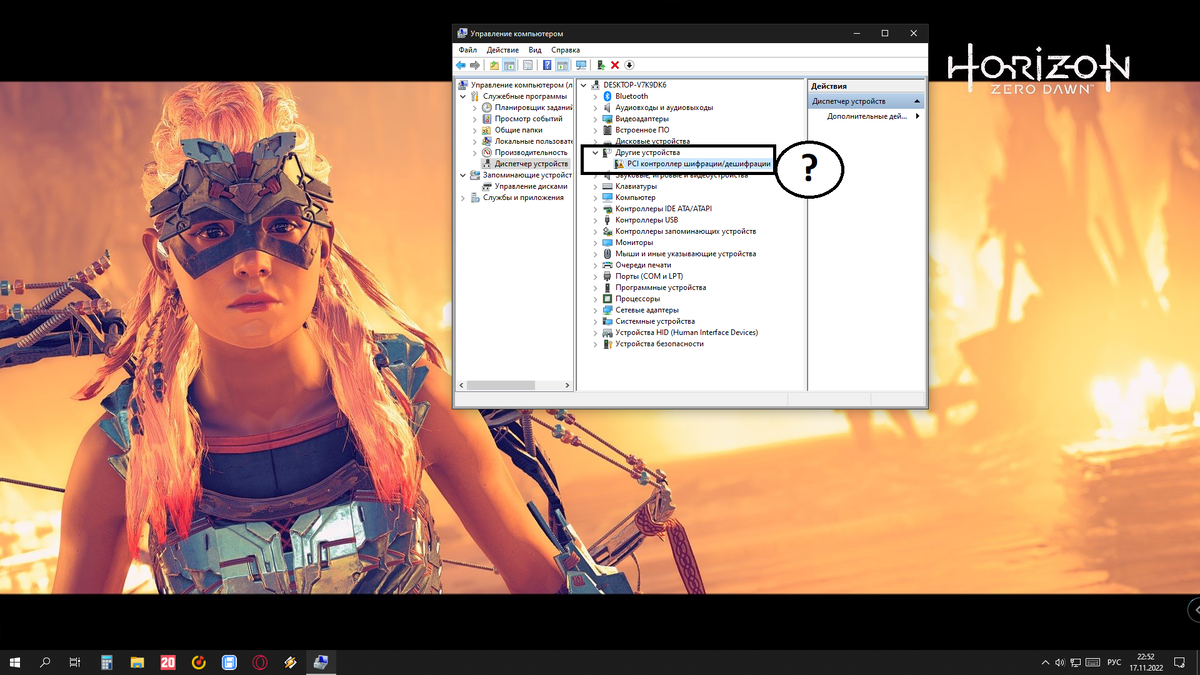
Task: Open the notification center icon
Action: coord(1181,663)
